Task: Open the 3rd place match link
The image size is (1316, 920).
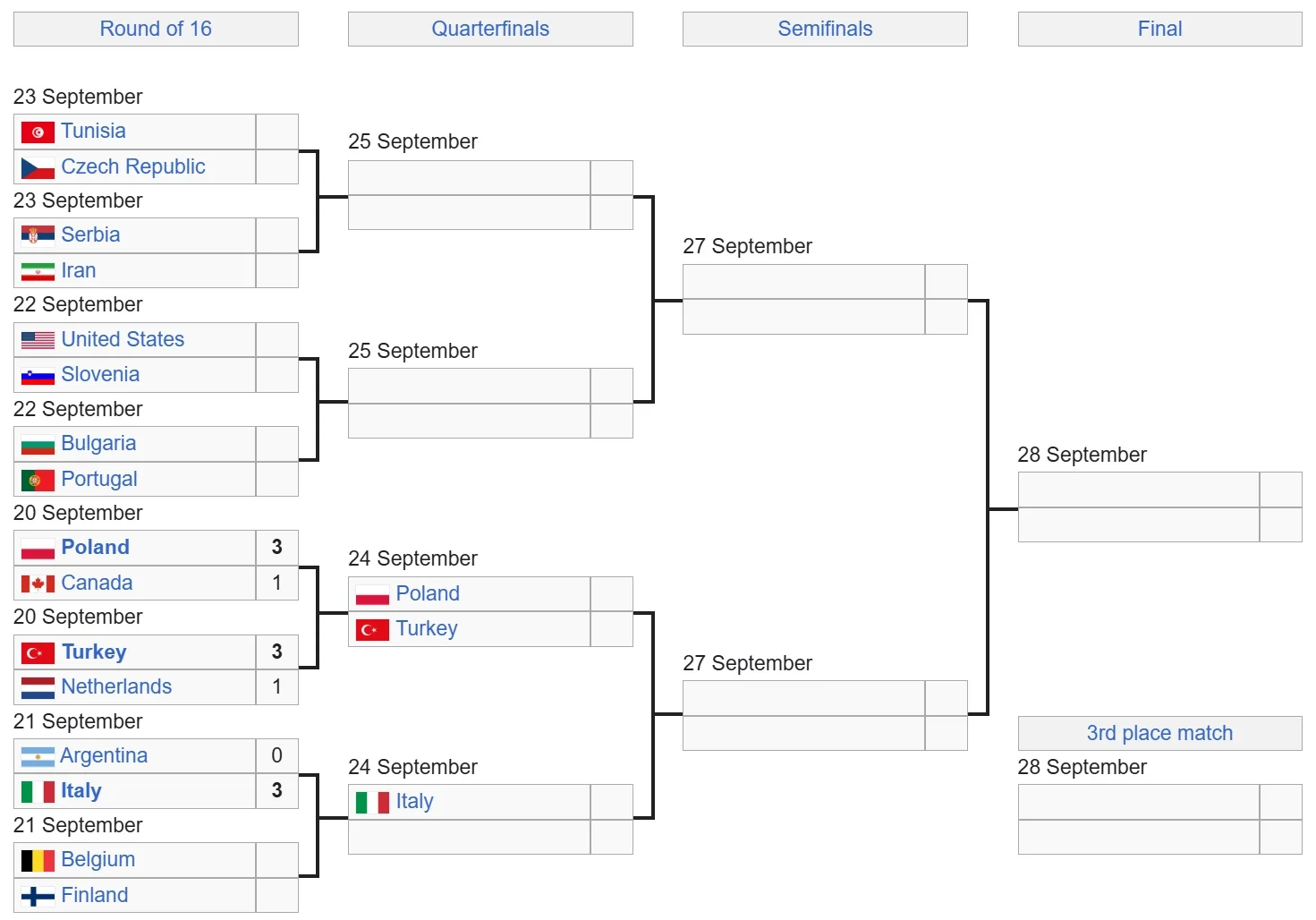Action: pyautogui.click(x=1159, y=733)
